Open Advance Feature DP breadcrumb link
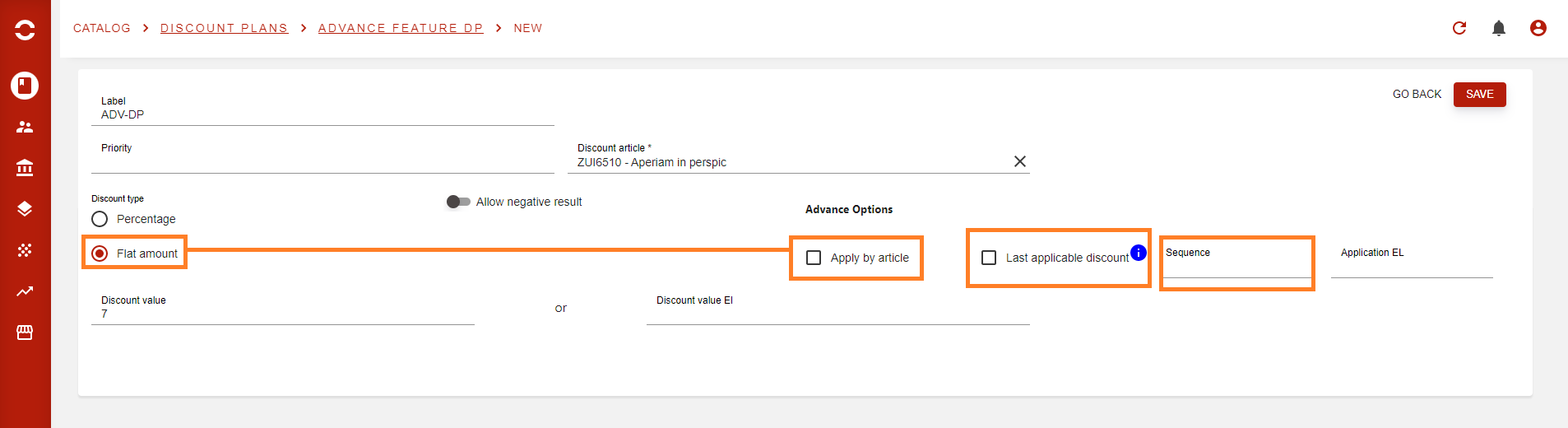 [401, 28]
